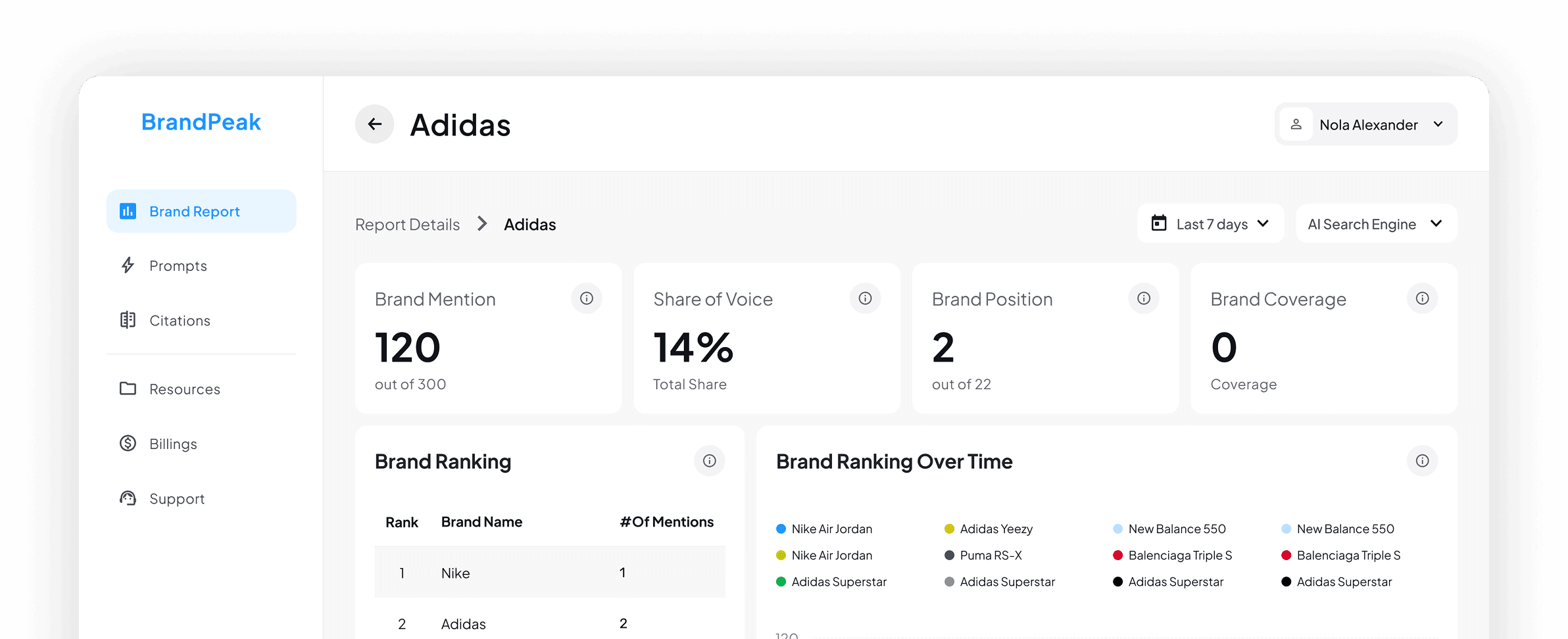Click the calendar icon in the date filter
This screenshot has height=639, width=1568.
point(1160,224)
